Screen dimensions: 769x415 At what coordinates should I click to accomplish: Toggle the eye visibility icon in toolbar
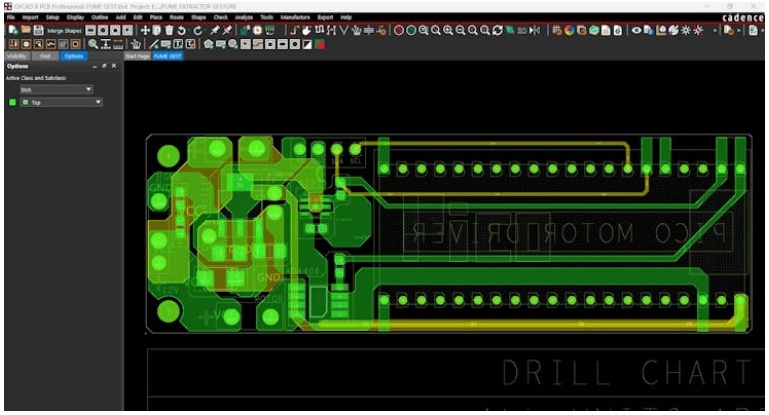point(634,31)
